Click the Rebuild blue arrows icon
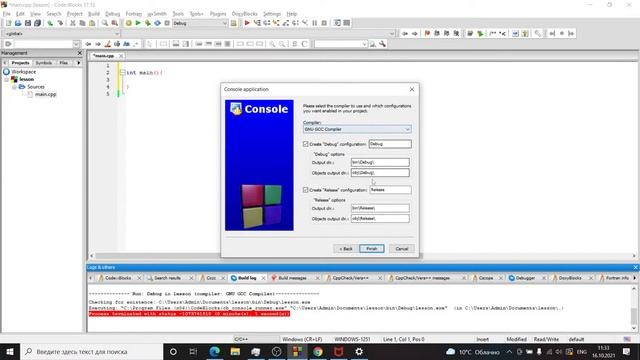 158,23
